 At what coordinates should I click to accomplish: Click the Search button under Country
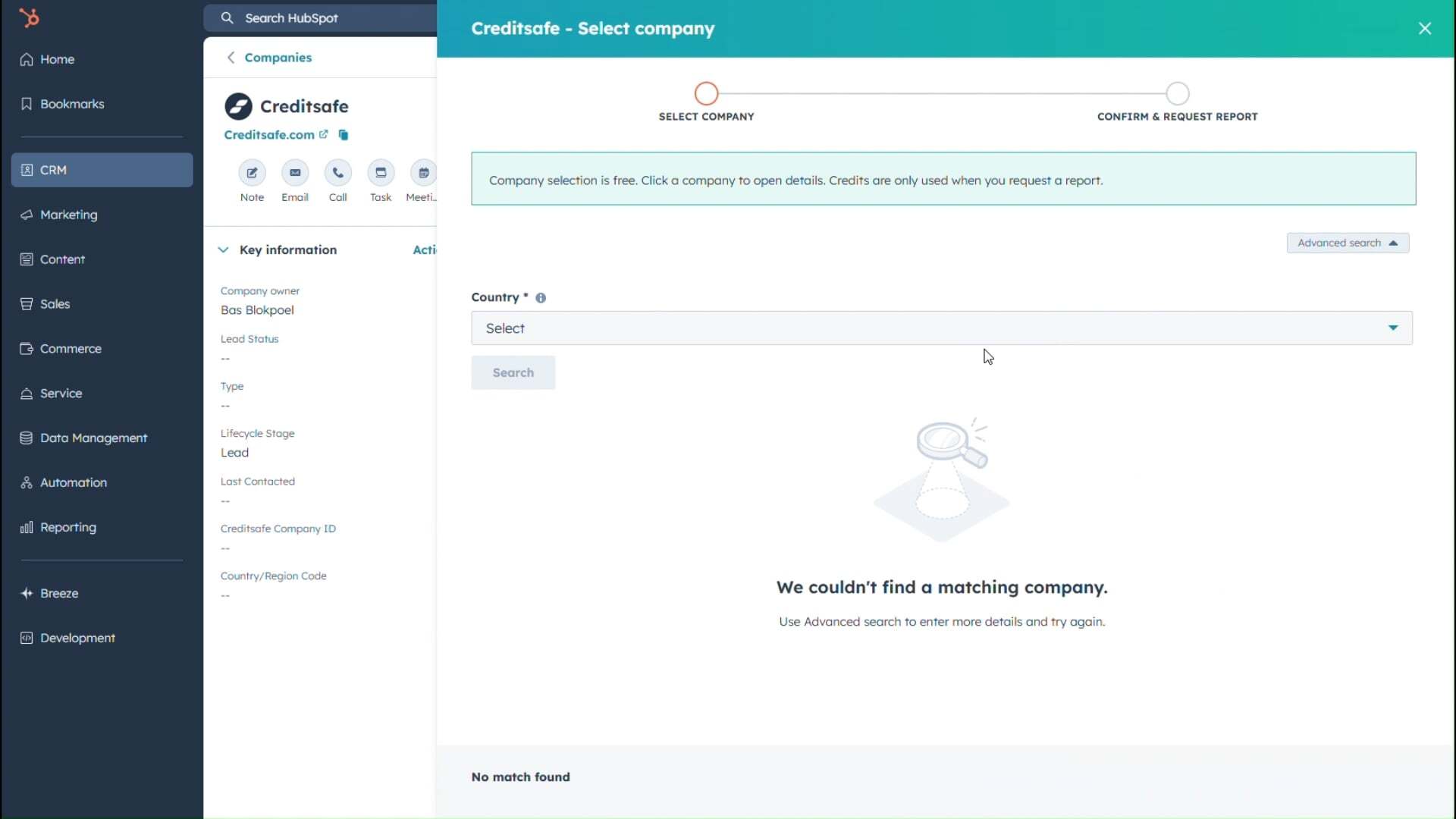513,372
